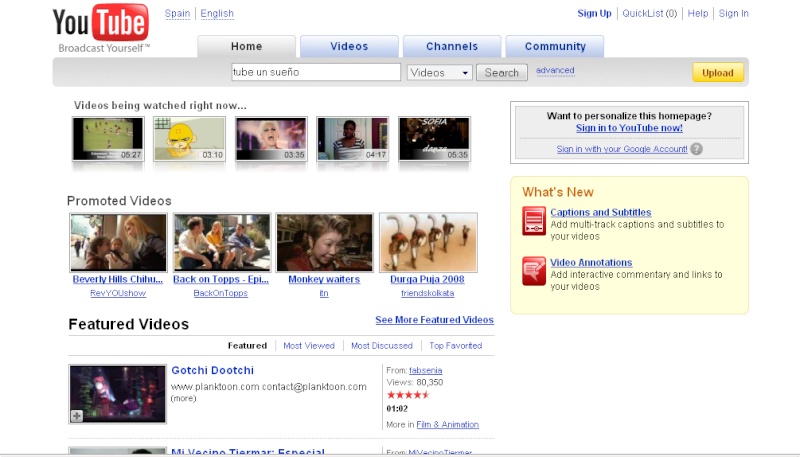Play the yellow cartoon thumbnail 03:10
The height and width of the screenshot is (457, 800).
(x=189, y=139)
